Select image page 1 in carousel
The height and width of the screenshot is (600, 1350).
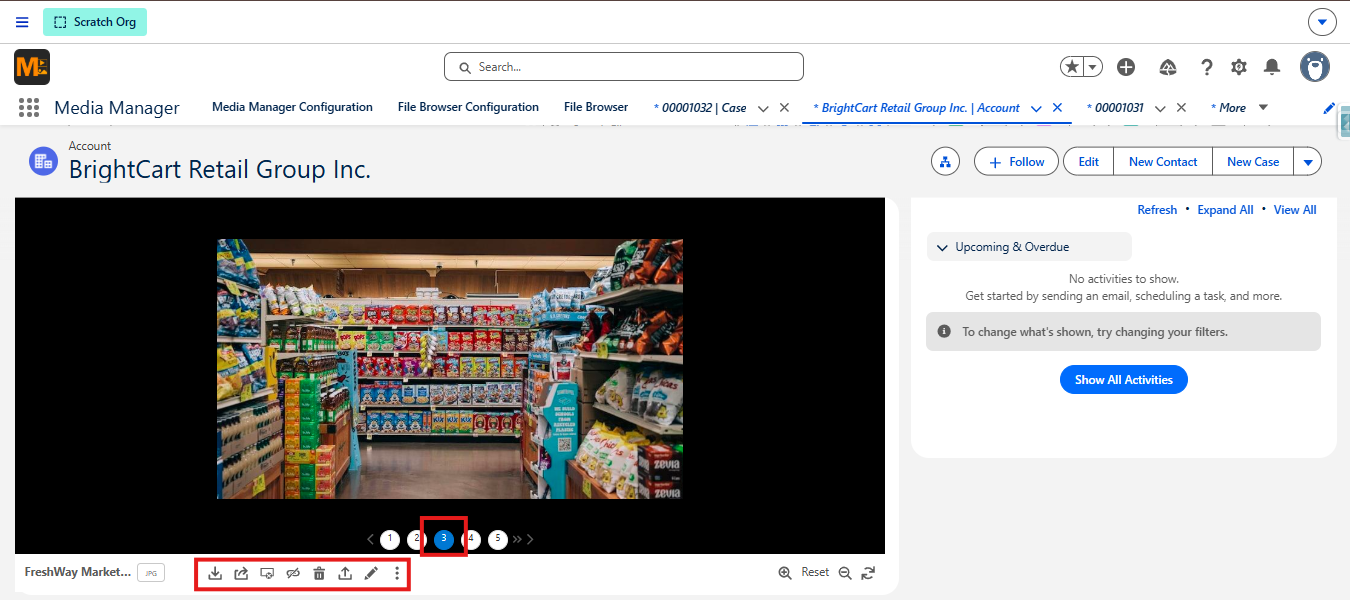point(390,539)
